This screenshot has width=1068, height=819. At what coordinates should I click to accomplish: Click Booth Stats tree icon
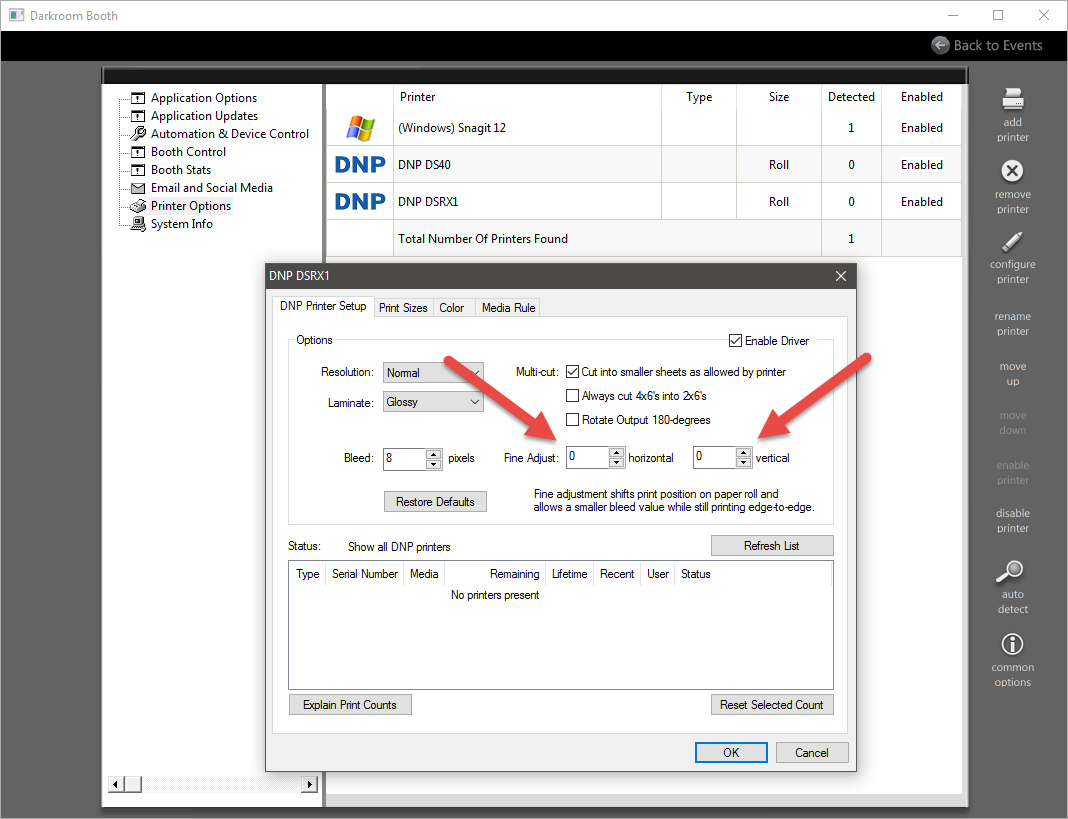(138, 170)
